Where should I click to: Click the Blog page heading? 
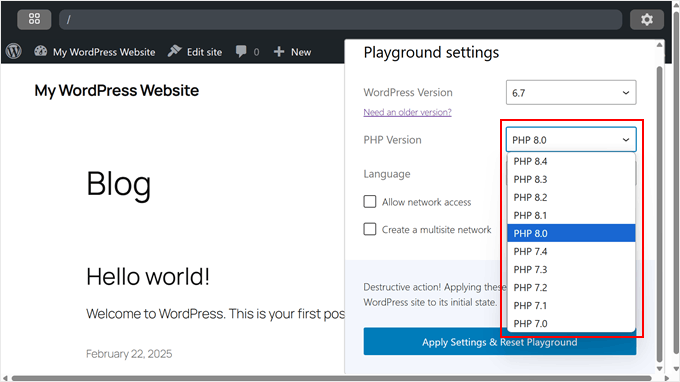[x=118, y=184]
